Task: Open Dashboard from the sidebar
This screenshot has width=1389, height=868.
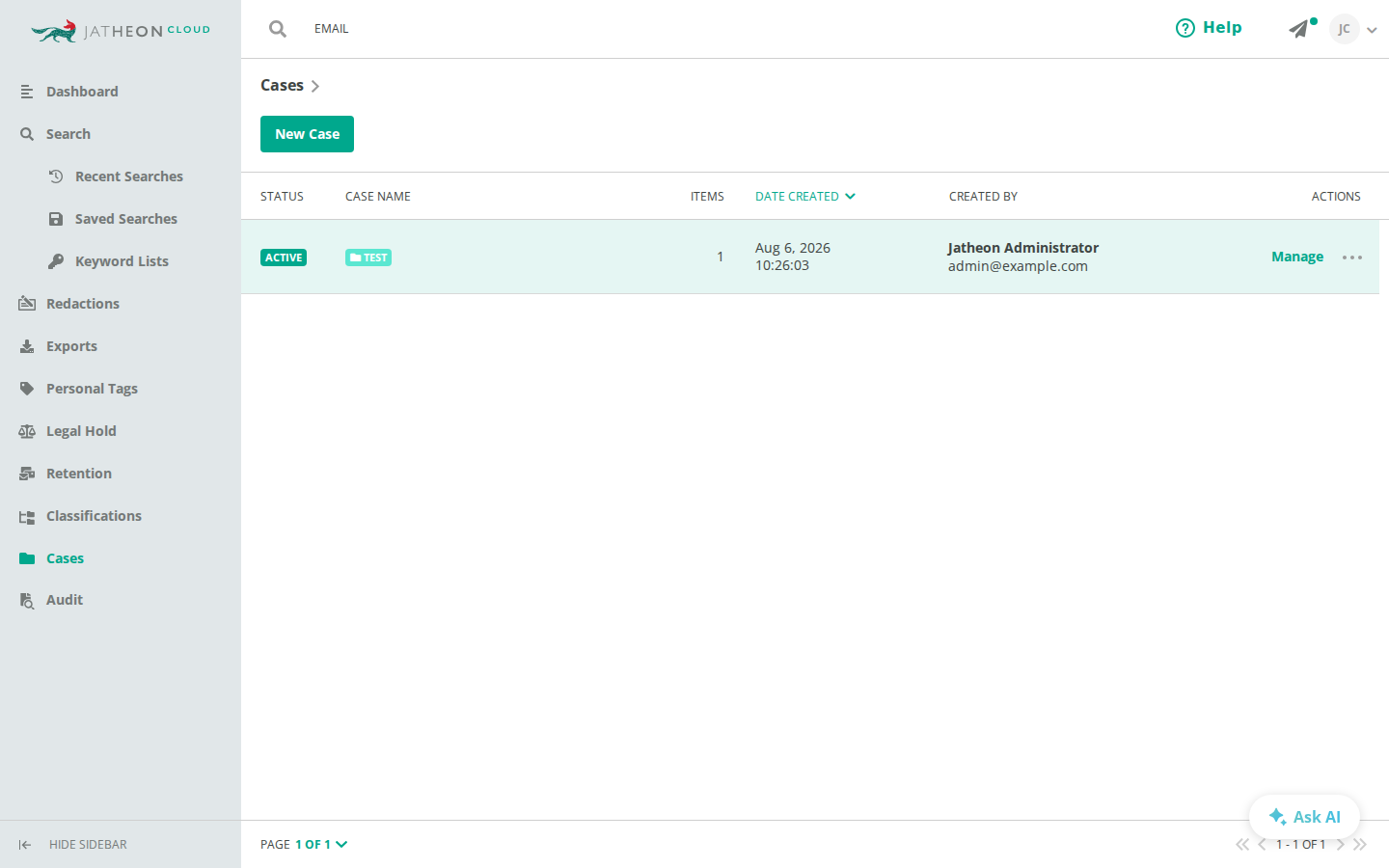Action: (x=82, y=92)
